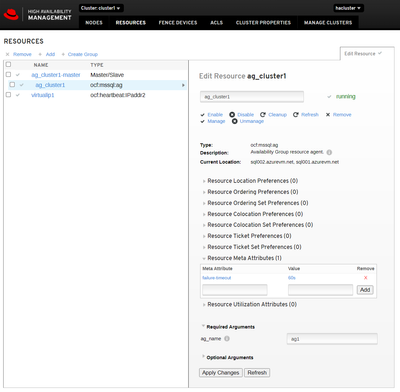Image resolution: width=400 pixels, height=392 pixels.
Task: Expand Resource Colocation Preferences
Action: point(253,214)
